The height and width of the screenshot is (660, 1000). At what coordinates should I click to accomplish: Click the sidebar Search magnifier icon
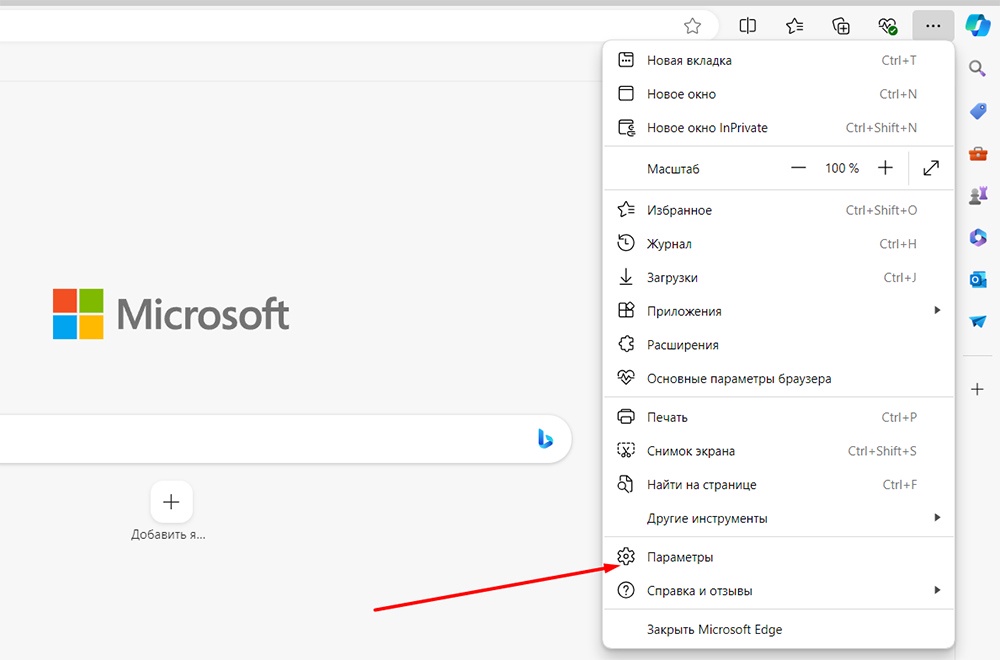[x=977, y=68]
